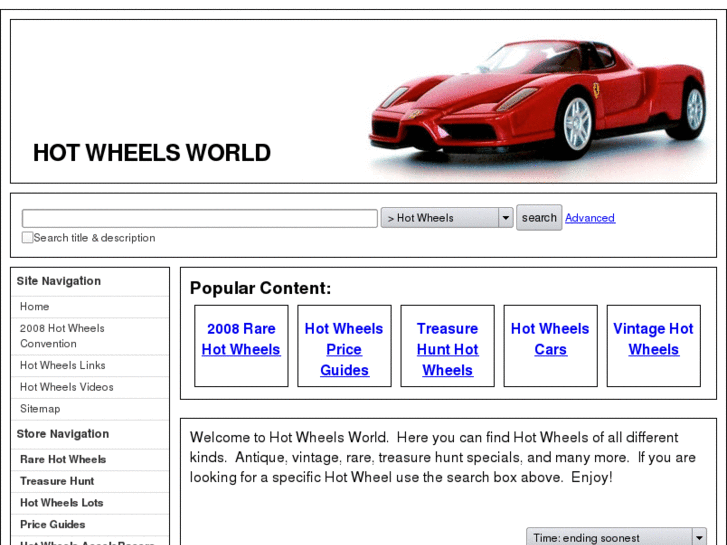The height and width of the screenshot is (545, 727).
Task: Click the Popular Content heading
Action: point(261,288)
